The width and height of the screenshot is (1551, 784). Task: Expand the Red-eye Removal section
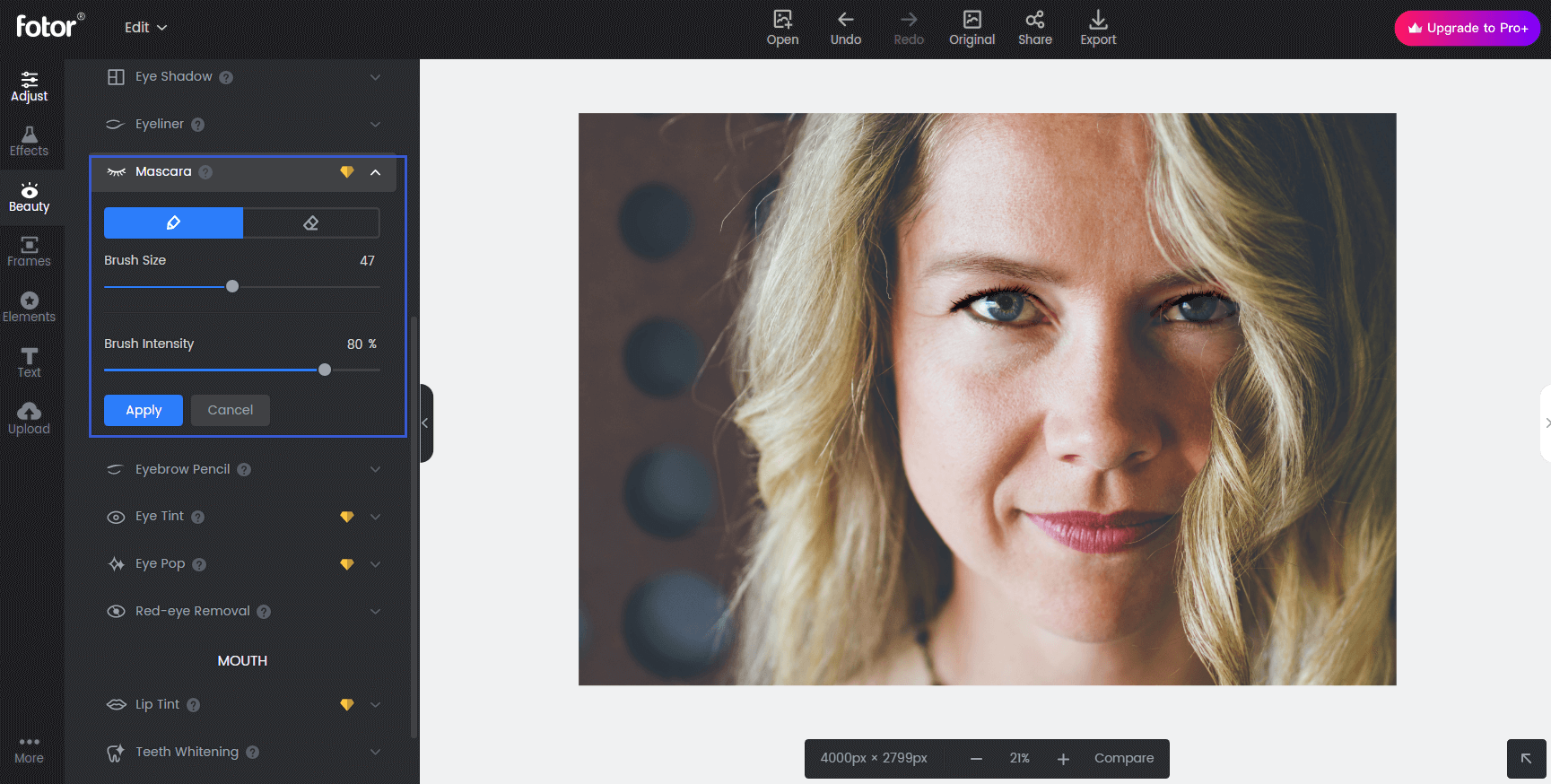point(375,611)
